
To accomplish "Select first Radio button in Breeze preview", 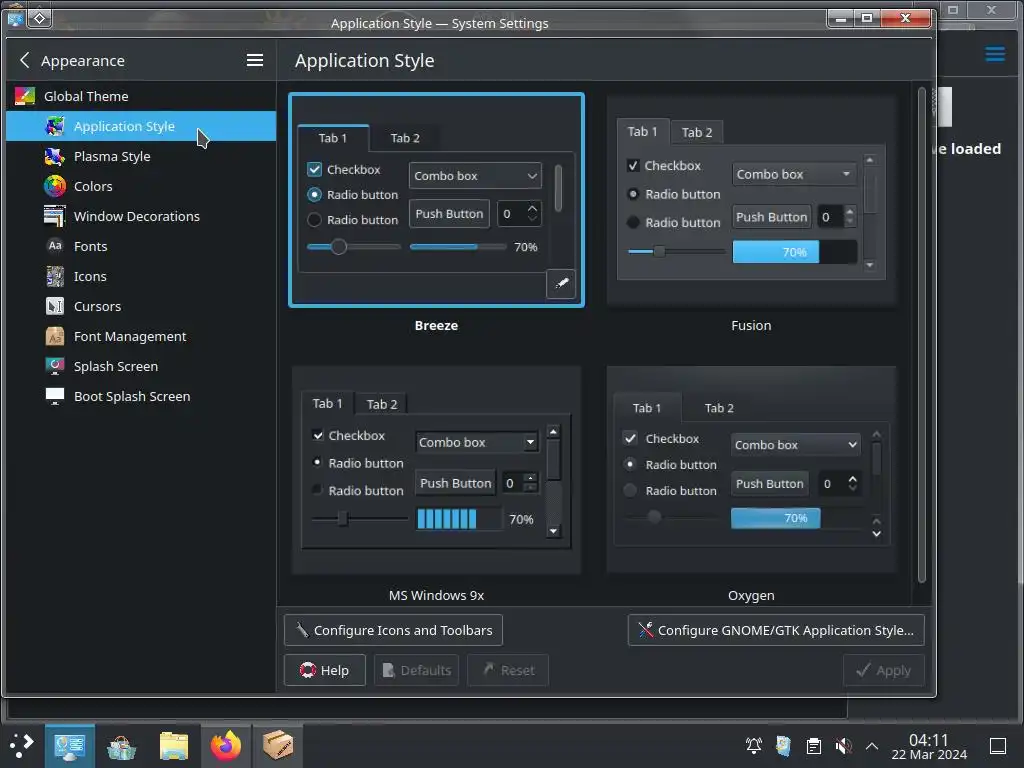I will pos(315,195).
